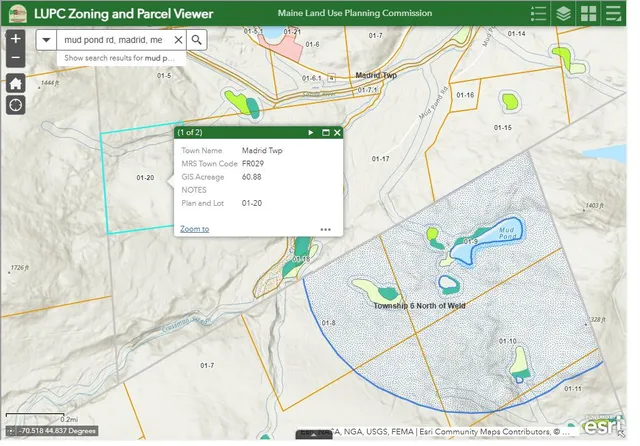Run the address search with magnifier button
The width and height of the screenshot is (640, 446).
197,40
